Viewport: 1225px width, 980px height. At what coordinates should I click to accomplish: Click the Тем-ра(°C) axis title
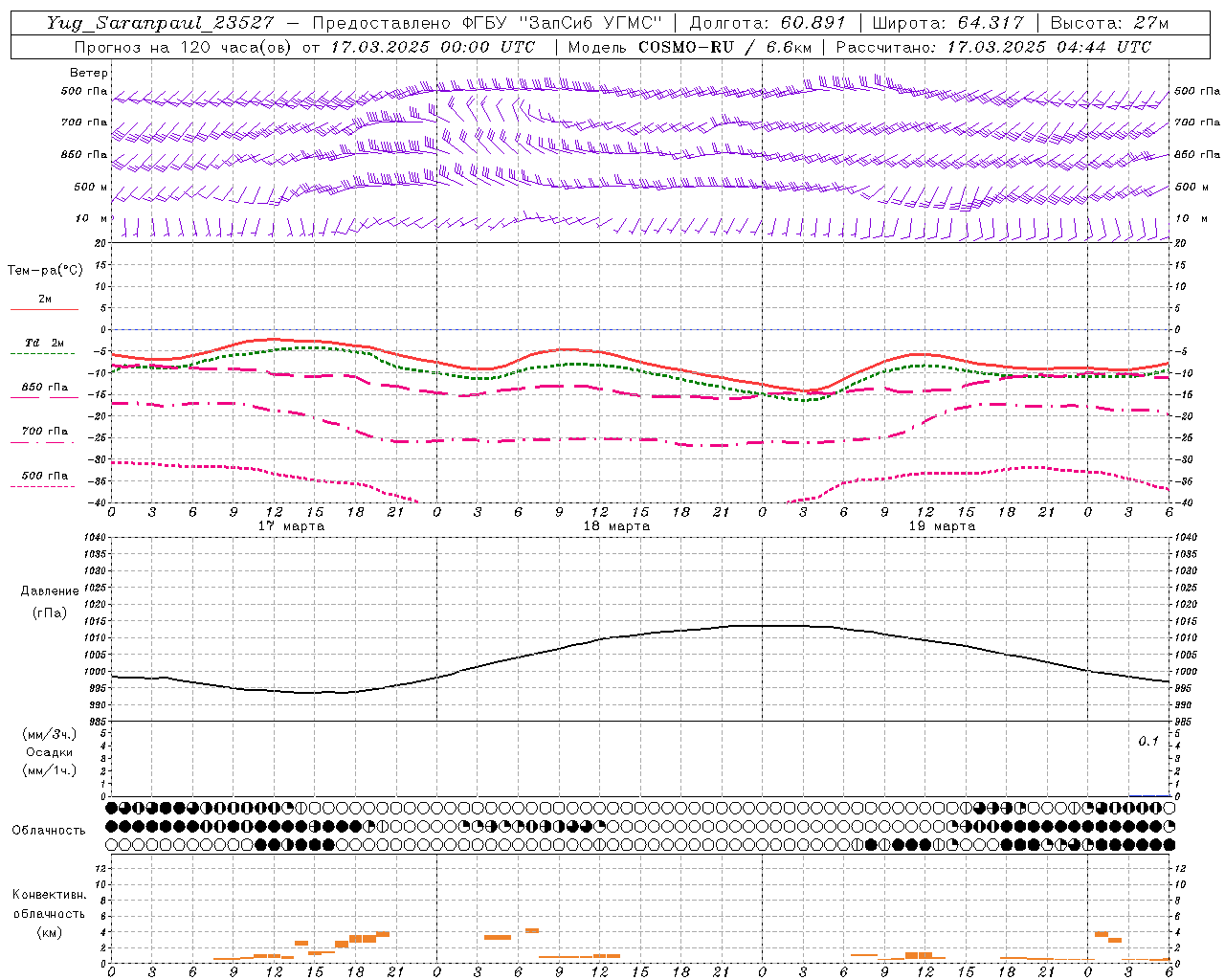(x=46, y=271)
